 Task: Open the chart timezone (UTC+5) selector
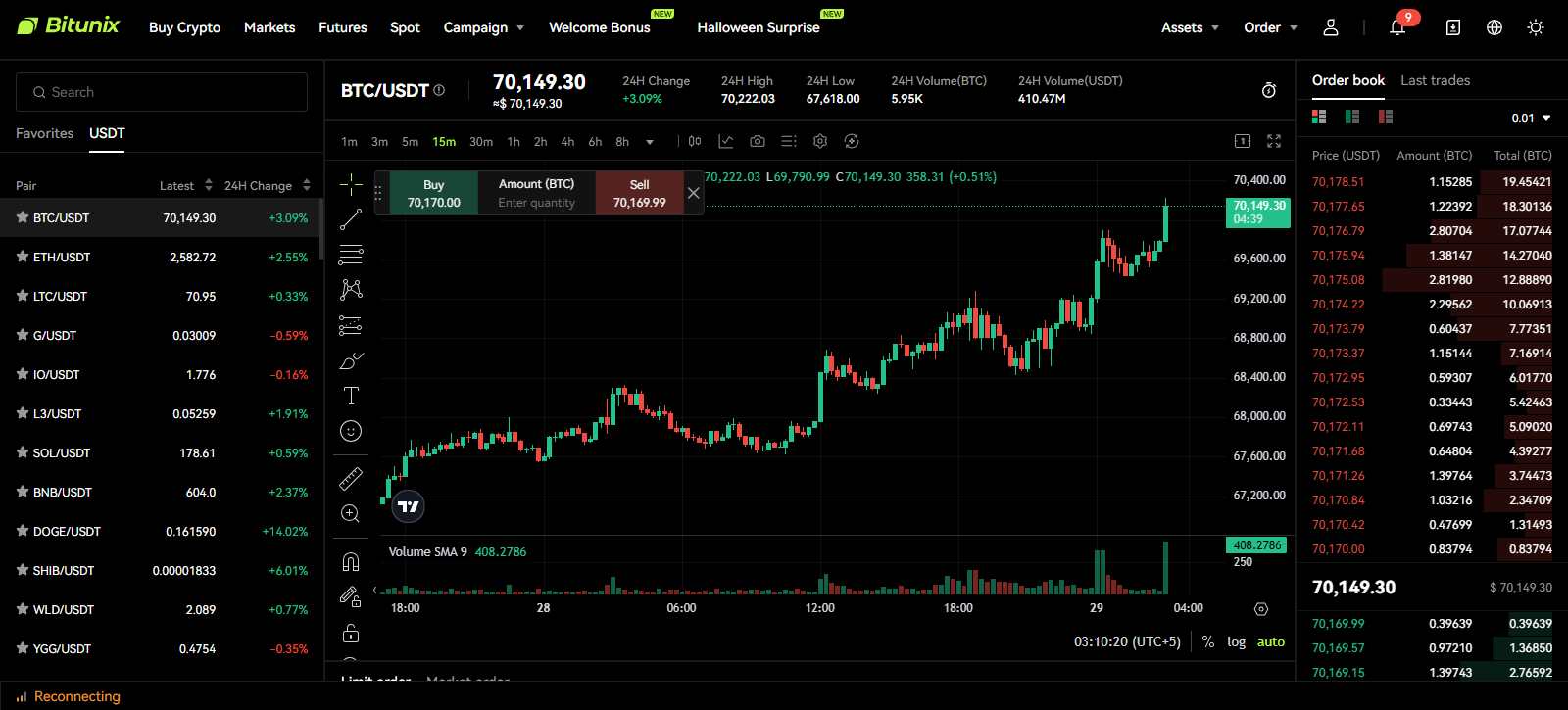coord(1127,642)
